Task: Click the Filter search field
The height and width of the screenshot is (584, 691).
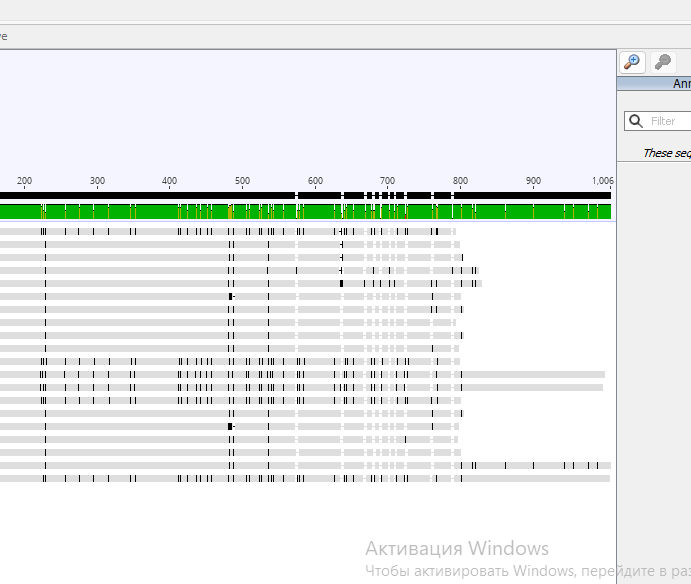Action: [658, 121]
